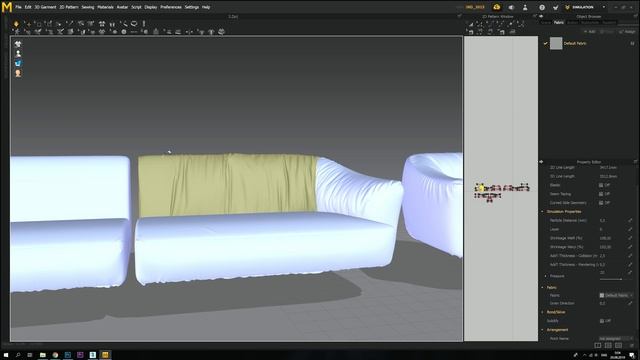Open the File menu
Screen dimensions: 640x360
[x=18, y=7]
